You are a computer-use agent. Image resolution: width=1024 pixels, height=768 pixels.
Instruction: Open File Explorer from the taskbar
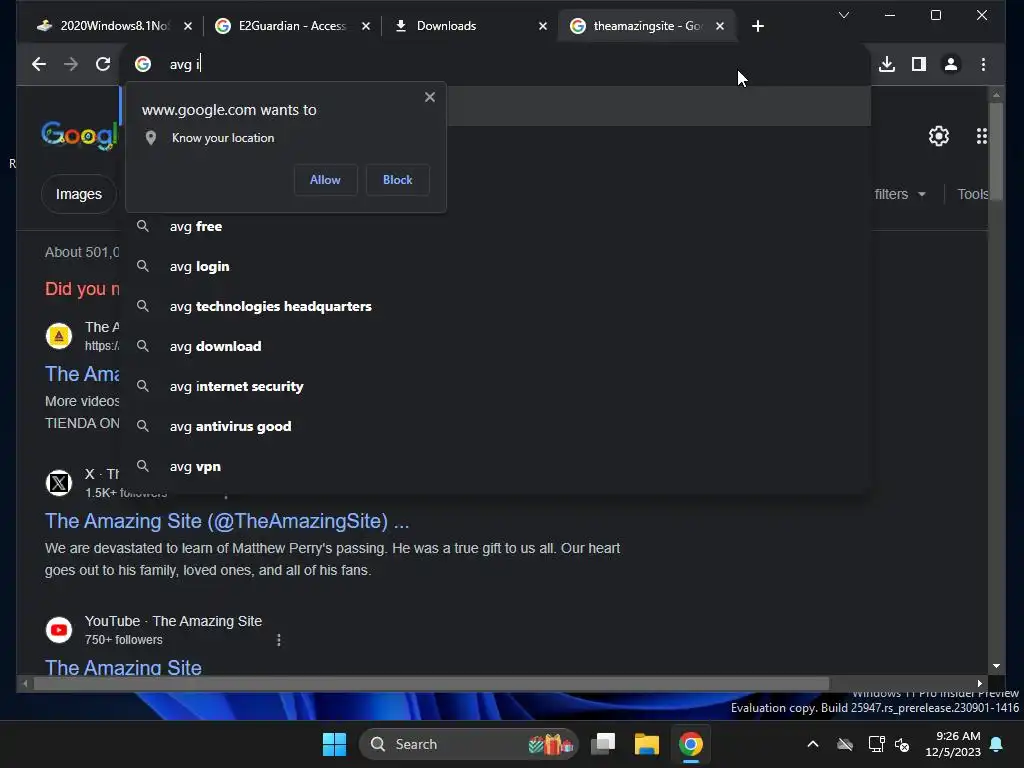tap(647, 744)
